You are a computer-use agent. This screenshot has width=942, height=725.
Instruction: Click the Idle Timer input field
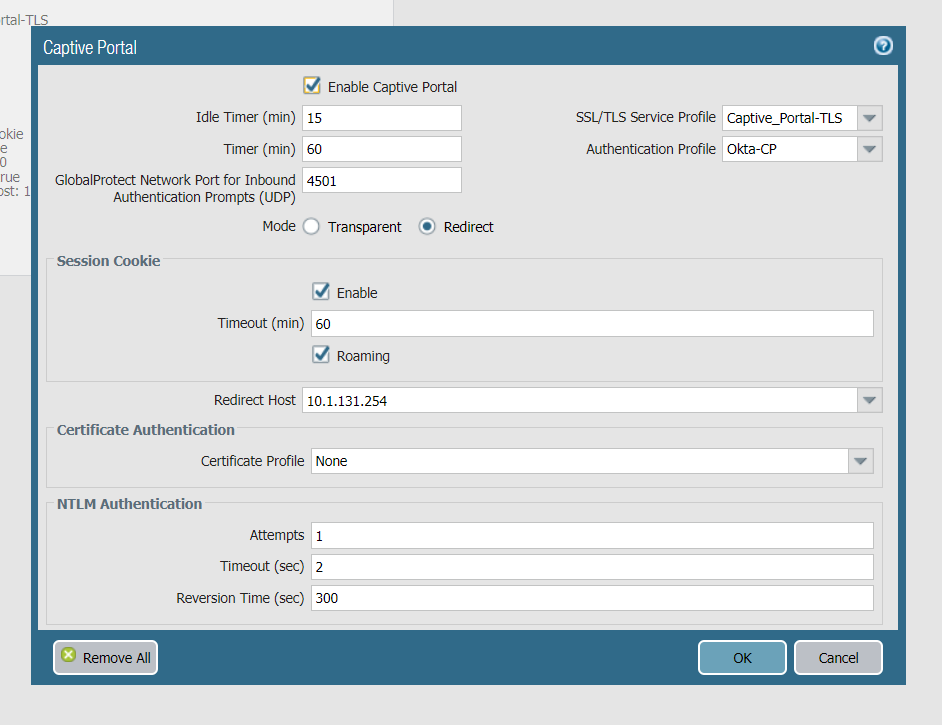pos(381,118)
